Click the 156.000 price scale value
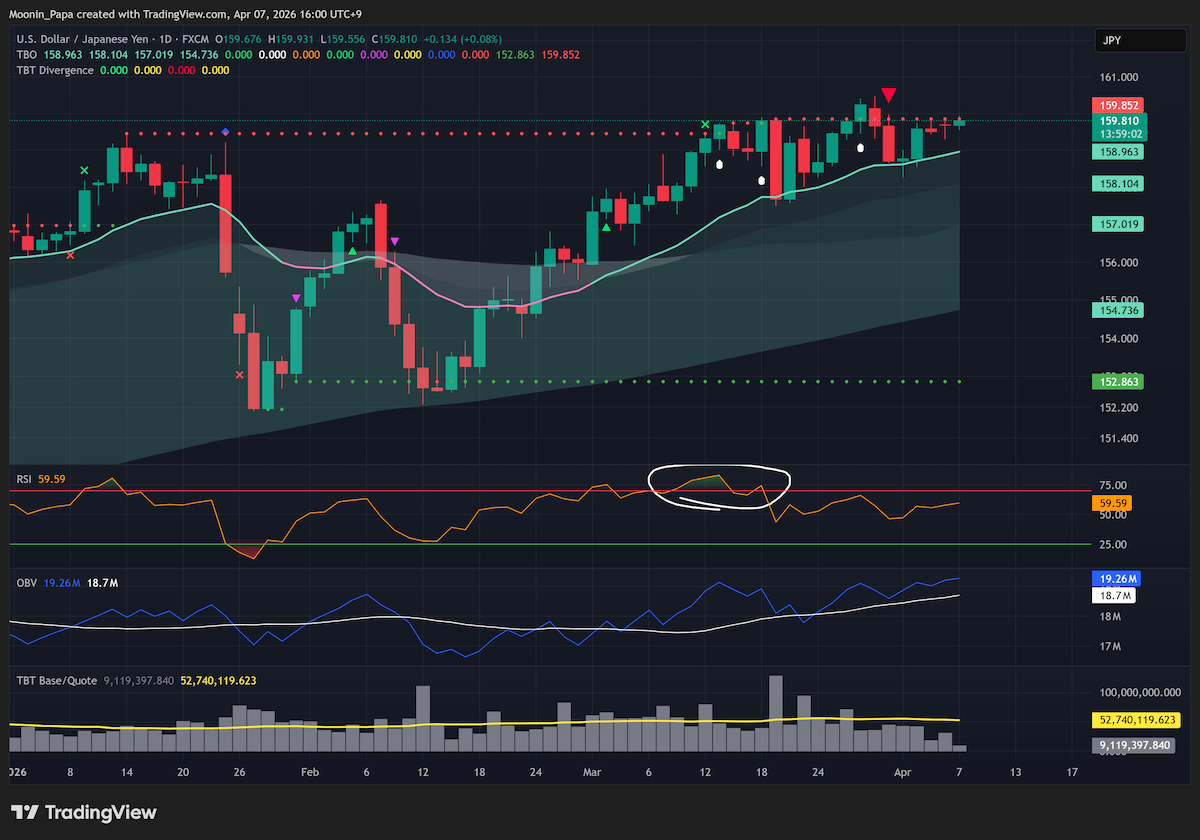Screen dimensions: 1200x840 1120,263
